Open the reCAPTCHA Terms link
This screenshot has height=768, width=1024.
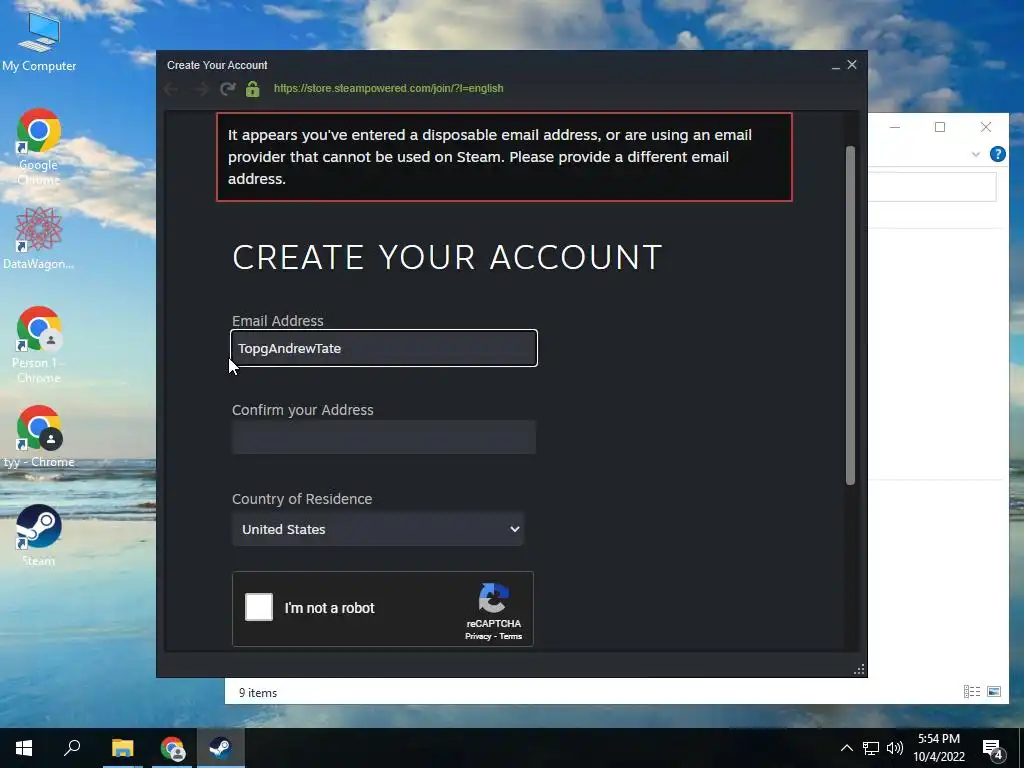tap(511, 636)
